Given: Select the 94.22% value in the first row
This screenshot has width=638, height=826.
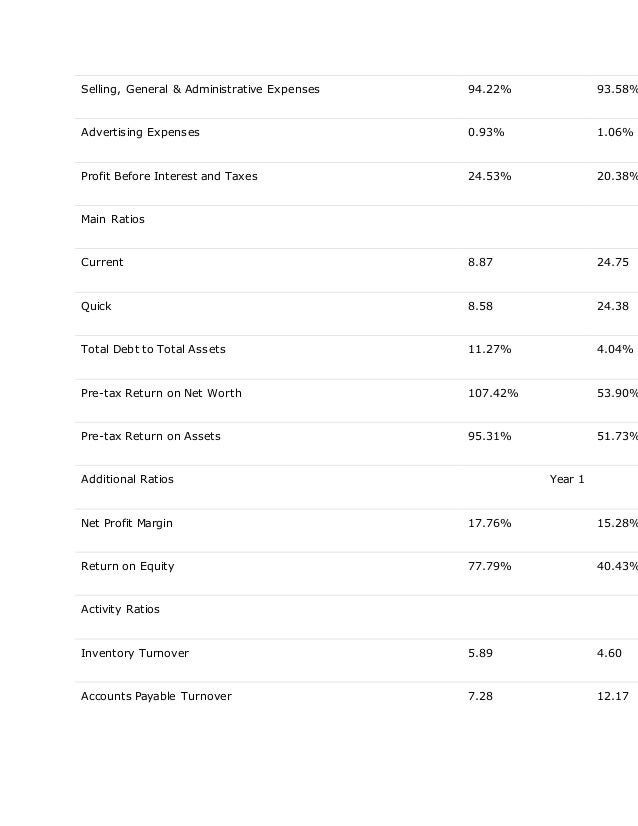Looking at the screenshot, I should tap(489, 90).
